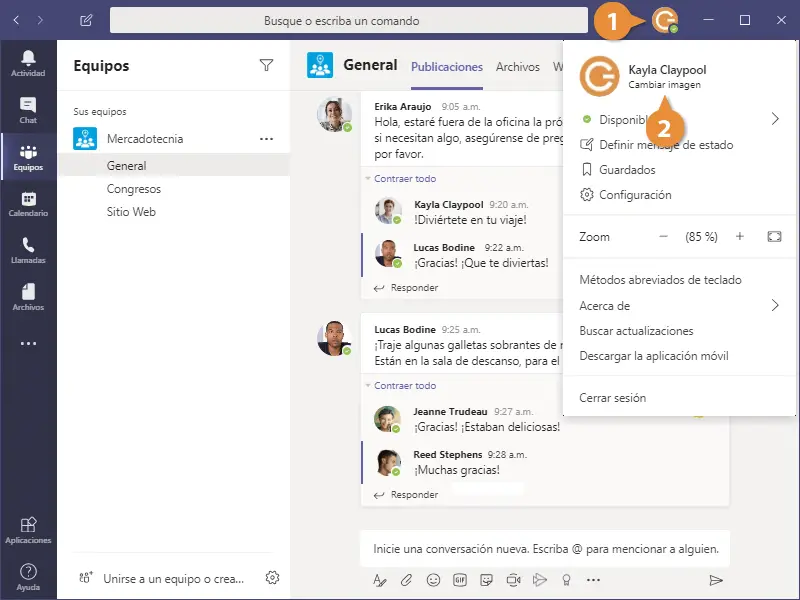Screen dimensions: 800x600
Task: Reply to Erika Araujo thread with Responder
Action: coord(406,288)
